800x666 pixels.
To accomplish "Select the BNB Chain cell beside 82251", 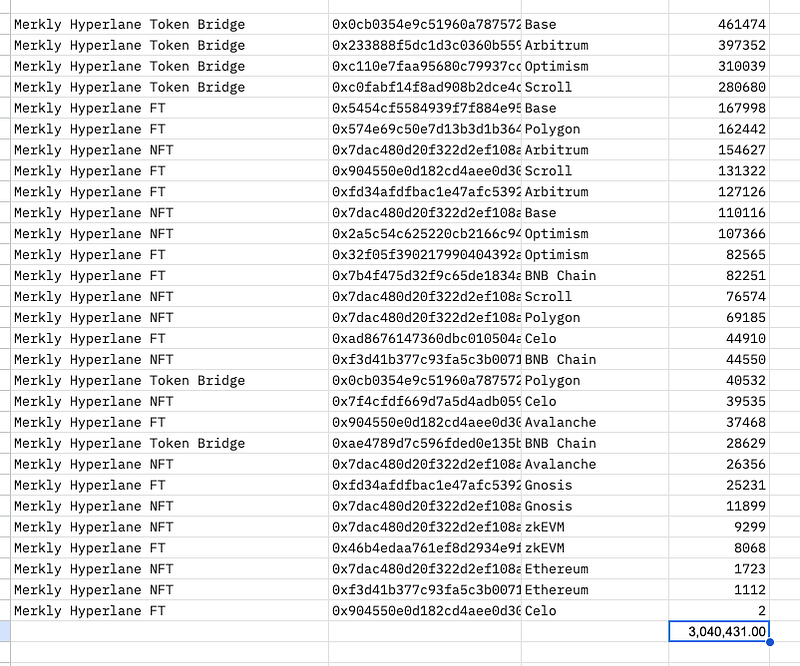I will coord(595,275).
